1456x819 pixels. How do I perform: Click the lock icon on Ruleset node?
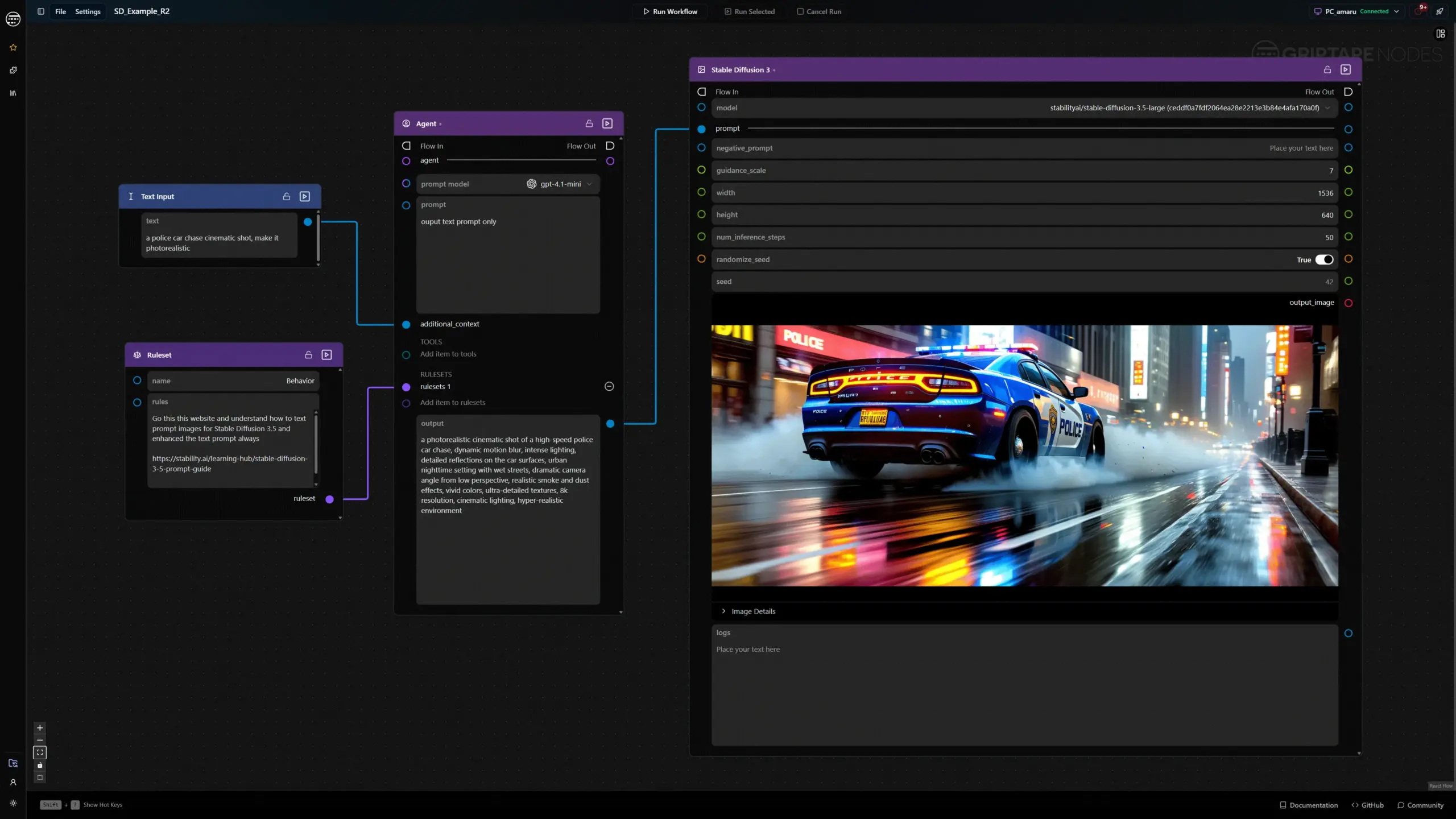coord(308,355)
